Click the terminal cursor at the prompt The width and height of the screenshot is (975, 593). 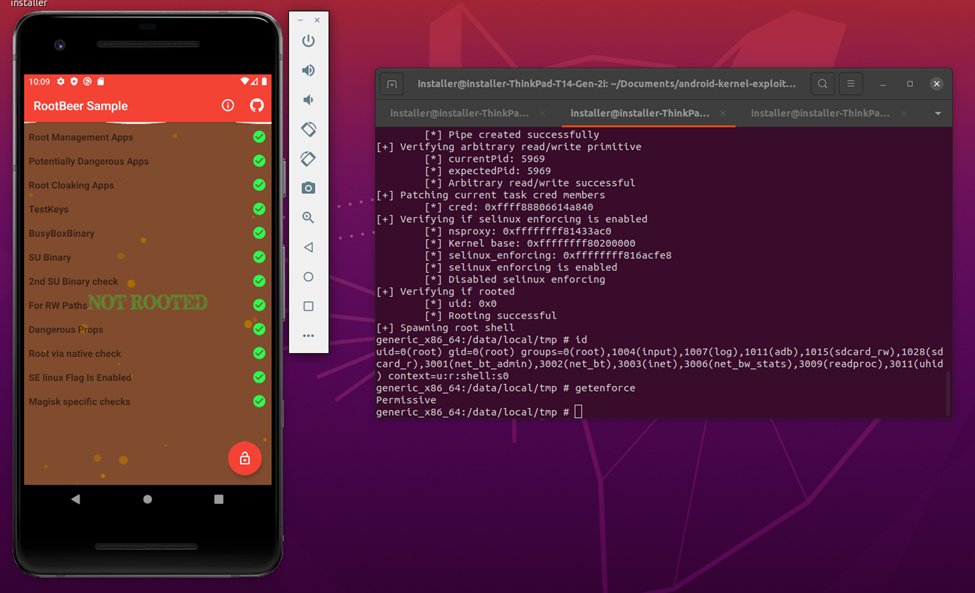click(x=578, y=411)
